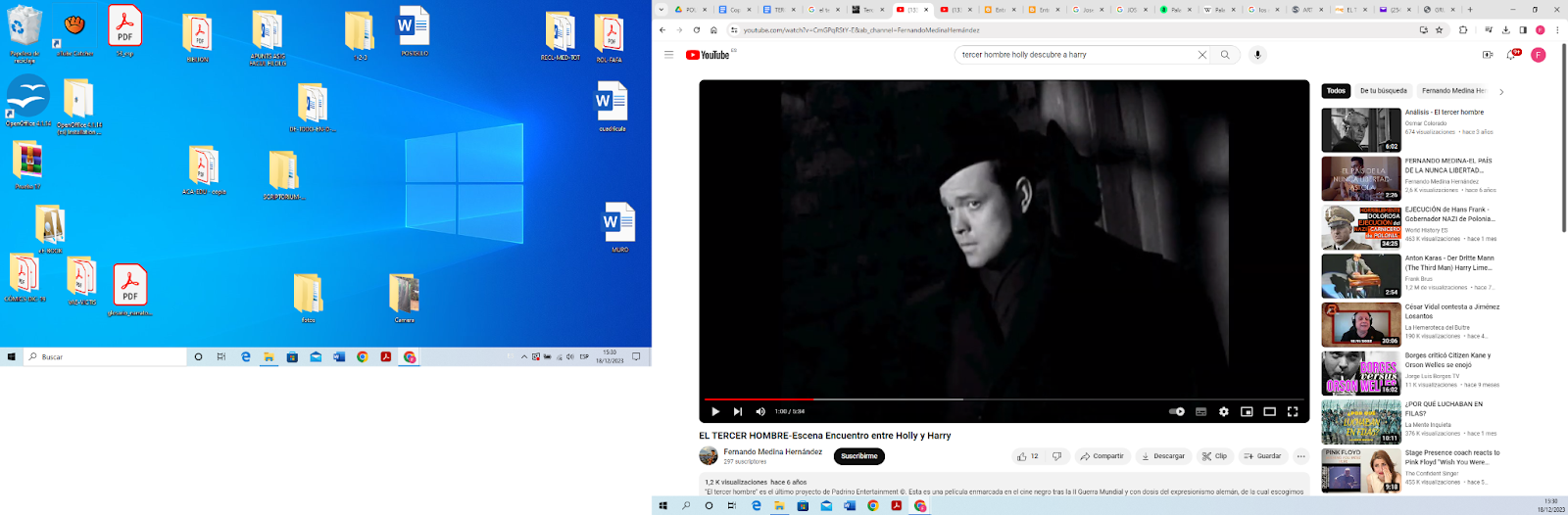This screenshot has height=515, width=1568.
Task: Select the De tu búsqueda chip
Action: [1384, 91]
